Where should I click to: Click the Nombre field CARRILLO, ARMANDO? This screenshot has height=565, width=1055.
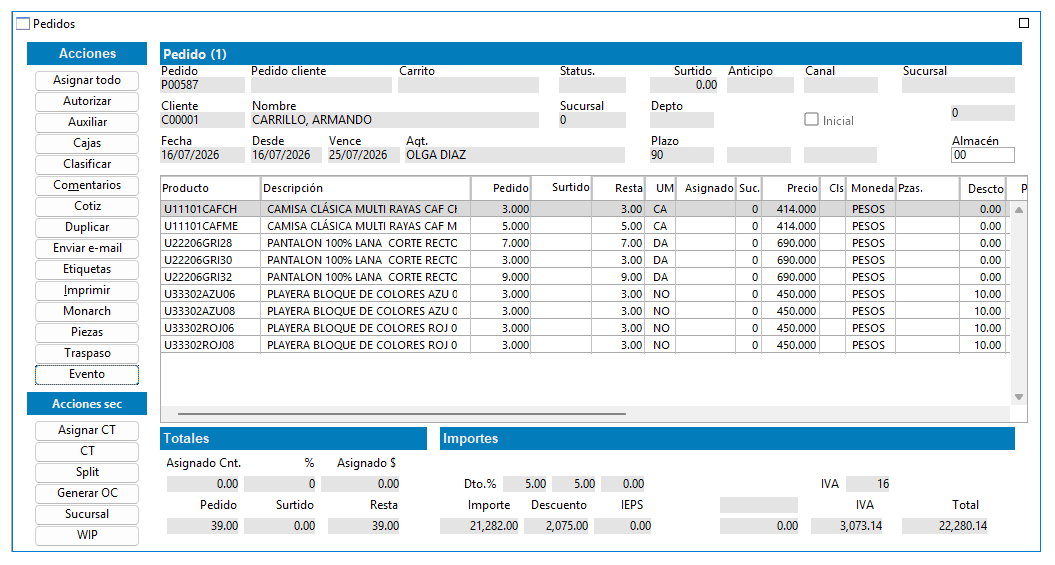[x=395, y=120]
